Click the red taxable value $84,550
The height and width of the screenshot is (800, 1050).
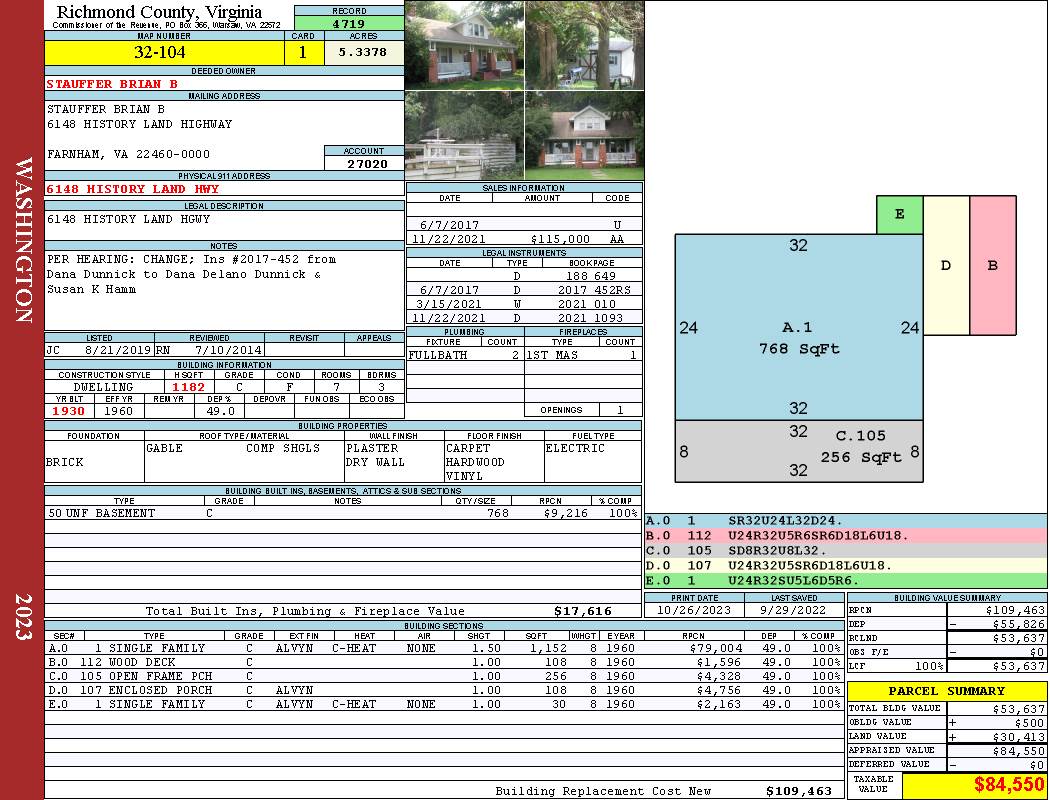[x=974, y=784]
